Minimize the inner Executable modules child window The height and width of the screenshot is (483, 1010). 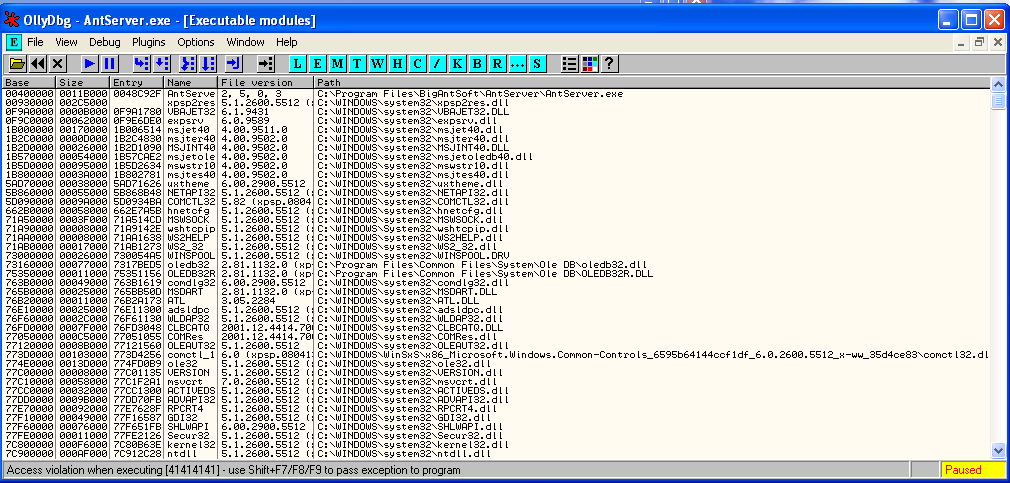click(x=962, y=43)
